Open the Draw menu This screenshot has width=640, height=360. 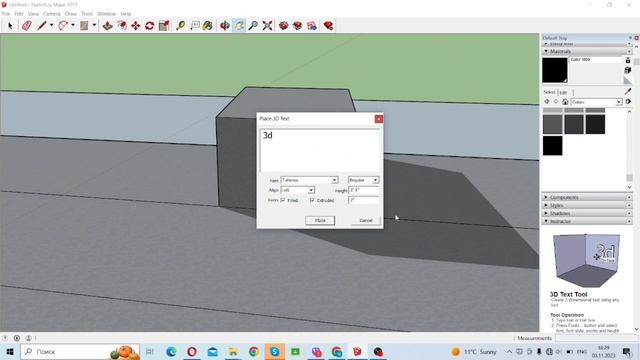pos(71,14)
